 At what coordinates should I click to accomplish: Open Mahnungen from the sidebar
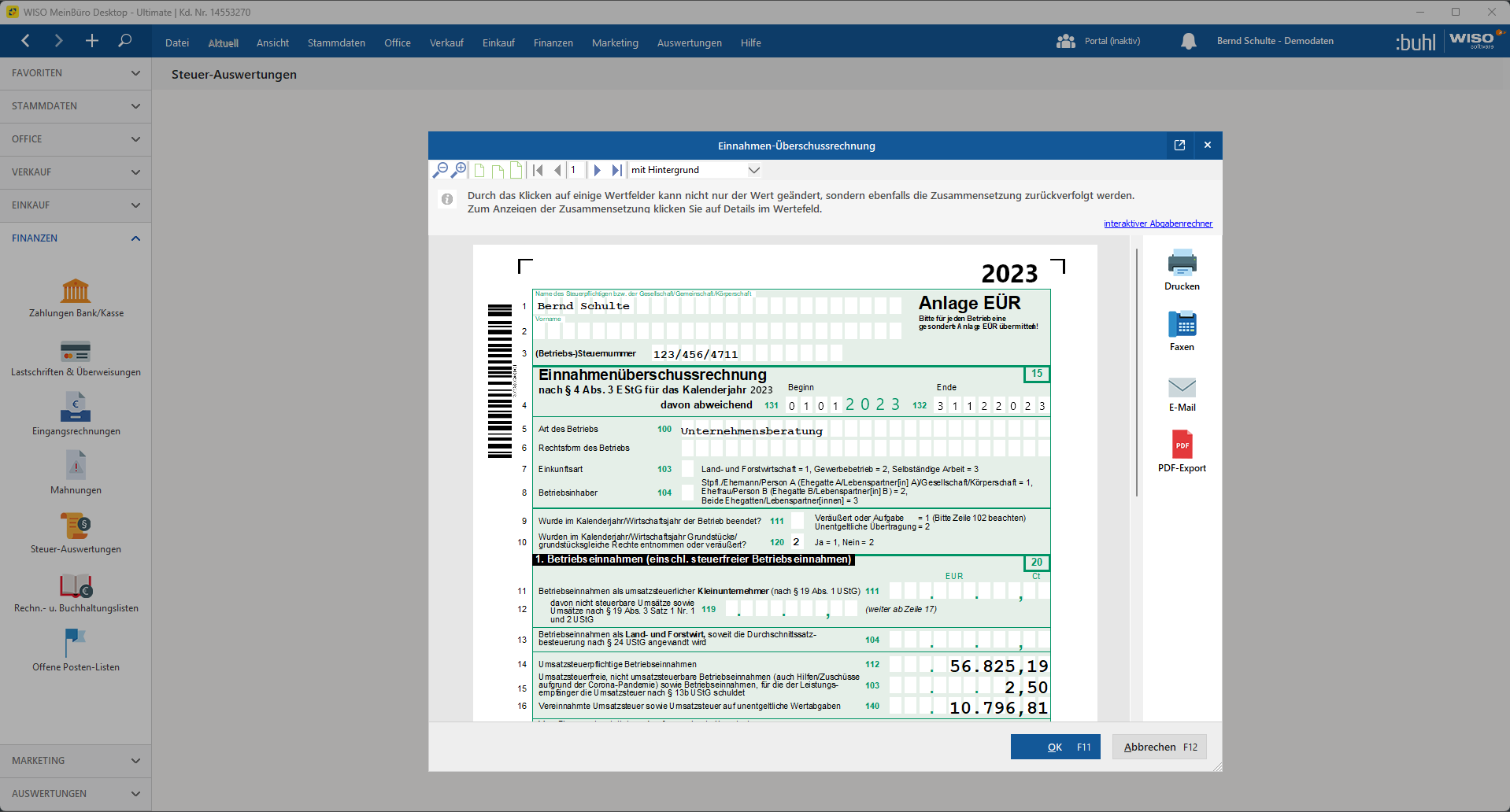coord(76,466)
